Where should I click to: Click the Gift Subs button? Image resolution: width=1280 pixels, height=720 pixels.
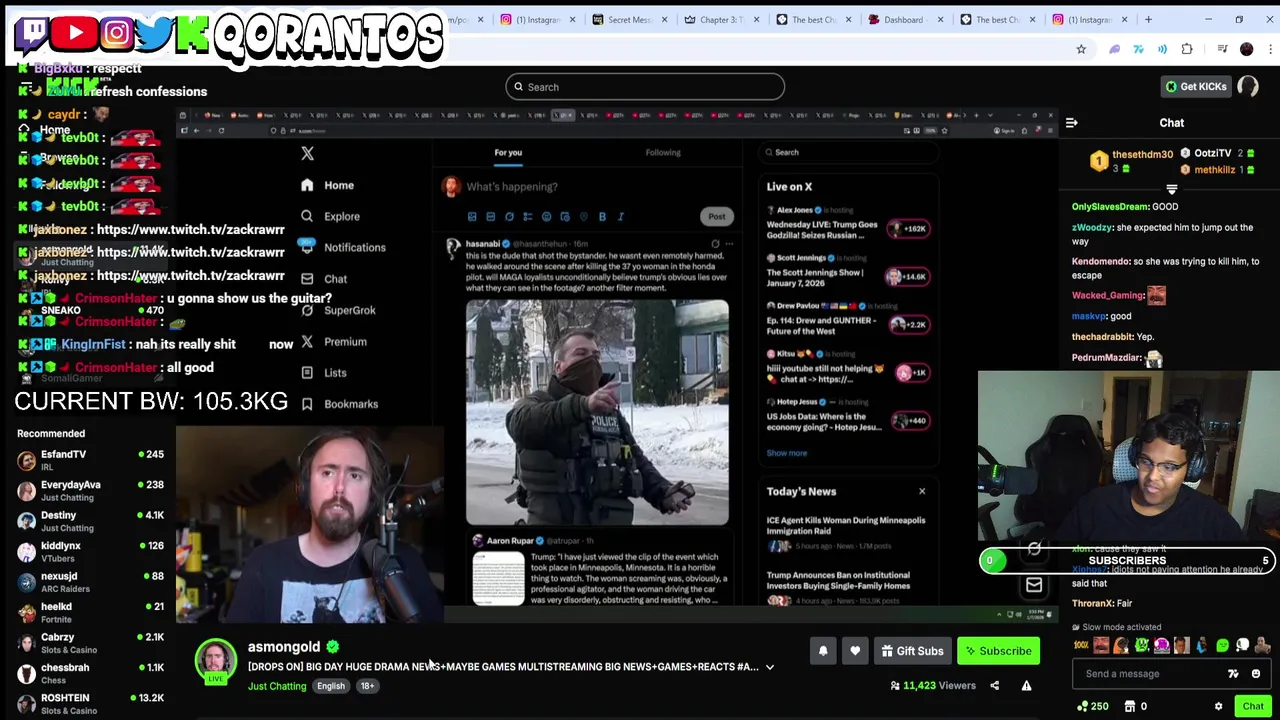[911, 651]
